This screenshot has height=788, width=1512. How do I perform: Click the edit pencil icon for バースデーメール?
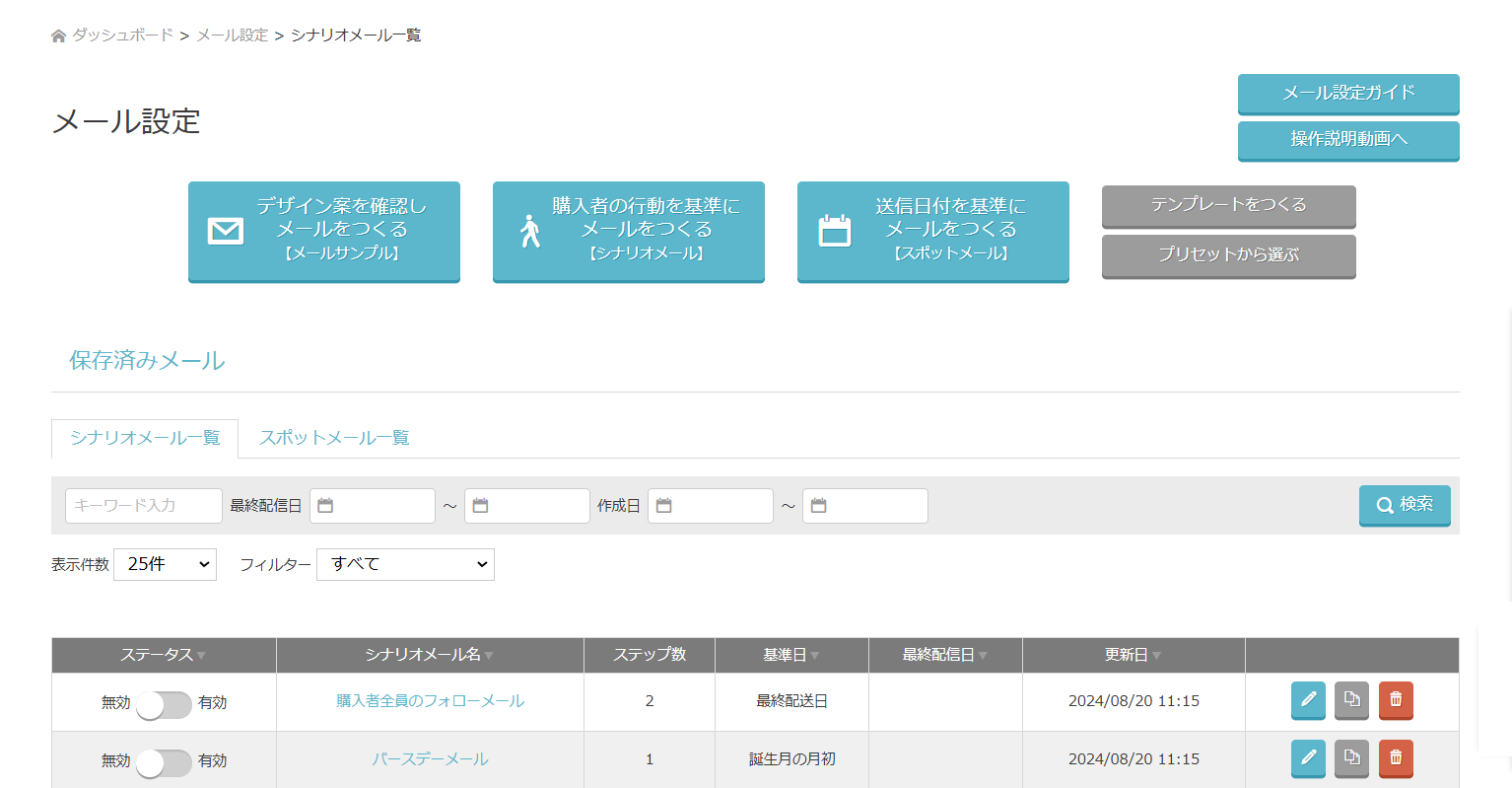pos(1308,758)
